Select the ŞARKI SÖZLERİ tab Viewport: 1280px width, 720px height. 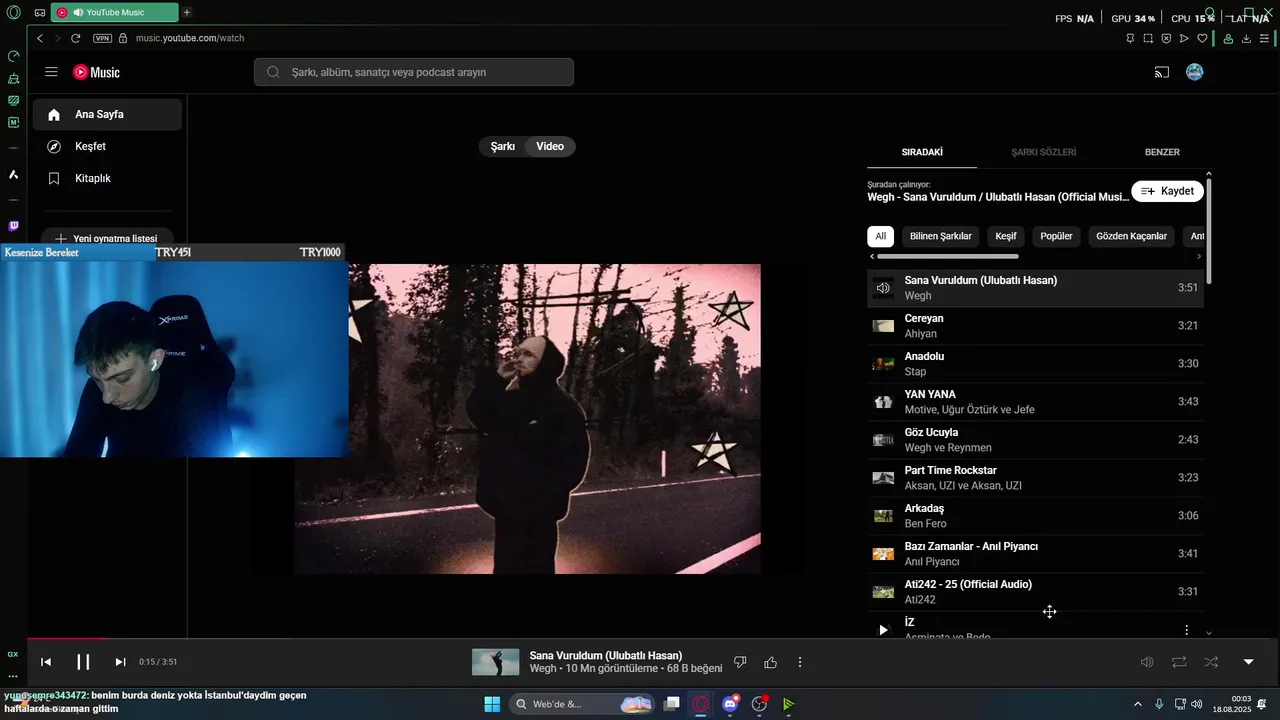[1043, 152]
